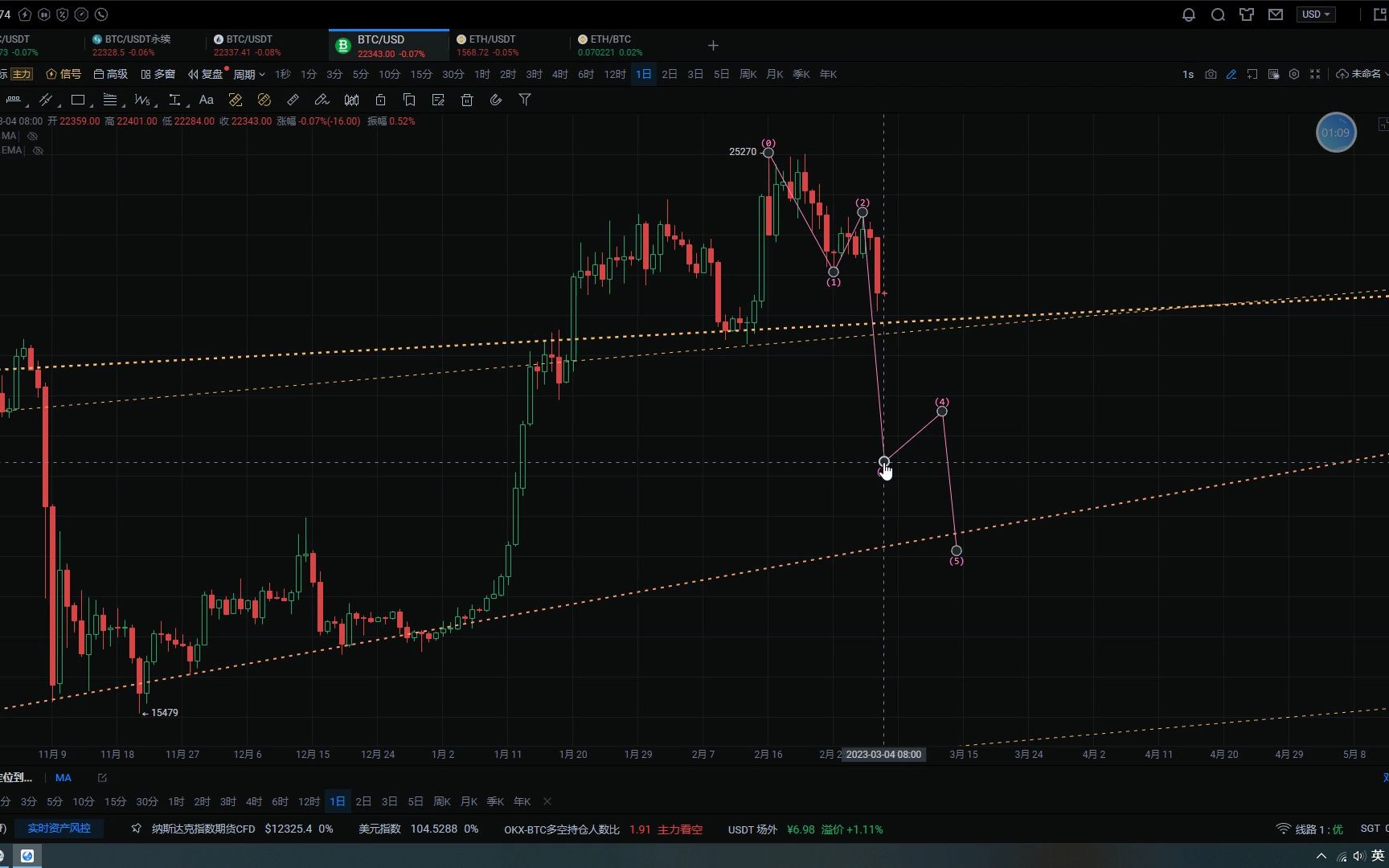Exit fullscreen with shrink arrows icon
This screenshot has height=868, width=1389.
click(x=1315, y=74)
